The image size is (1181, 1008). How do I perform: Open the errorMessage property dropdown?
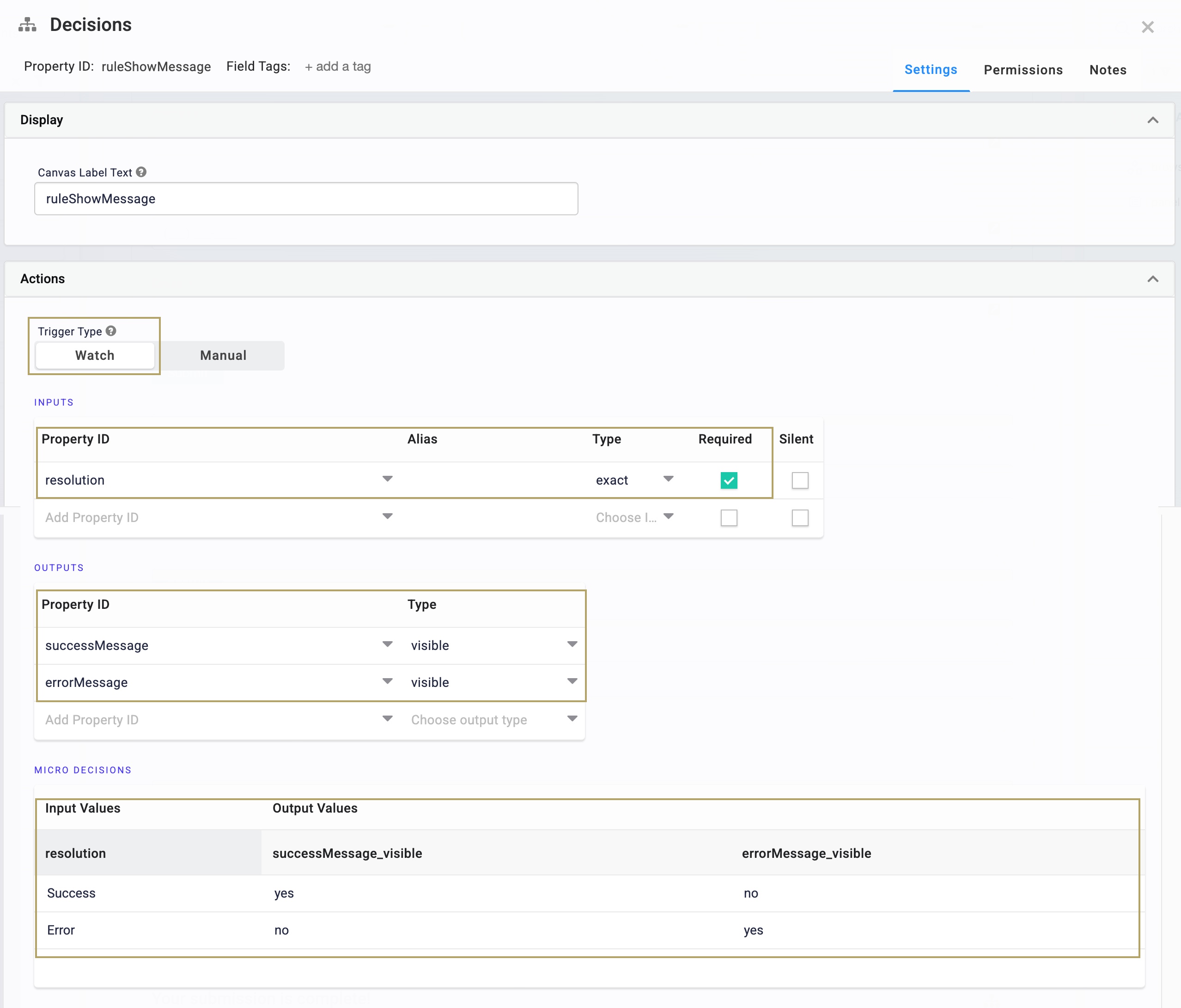[388, 681]
